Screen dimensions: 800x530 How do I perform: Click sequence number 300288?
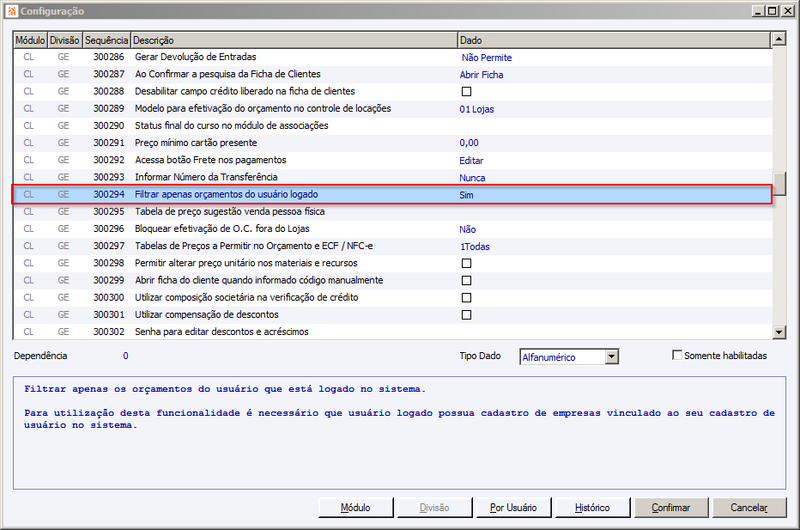(x=109, y=91)
